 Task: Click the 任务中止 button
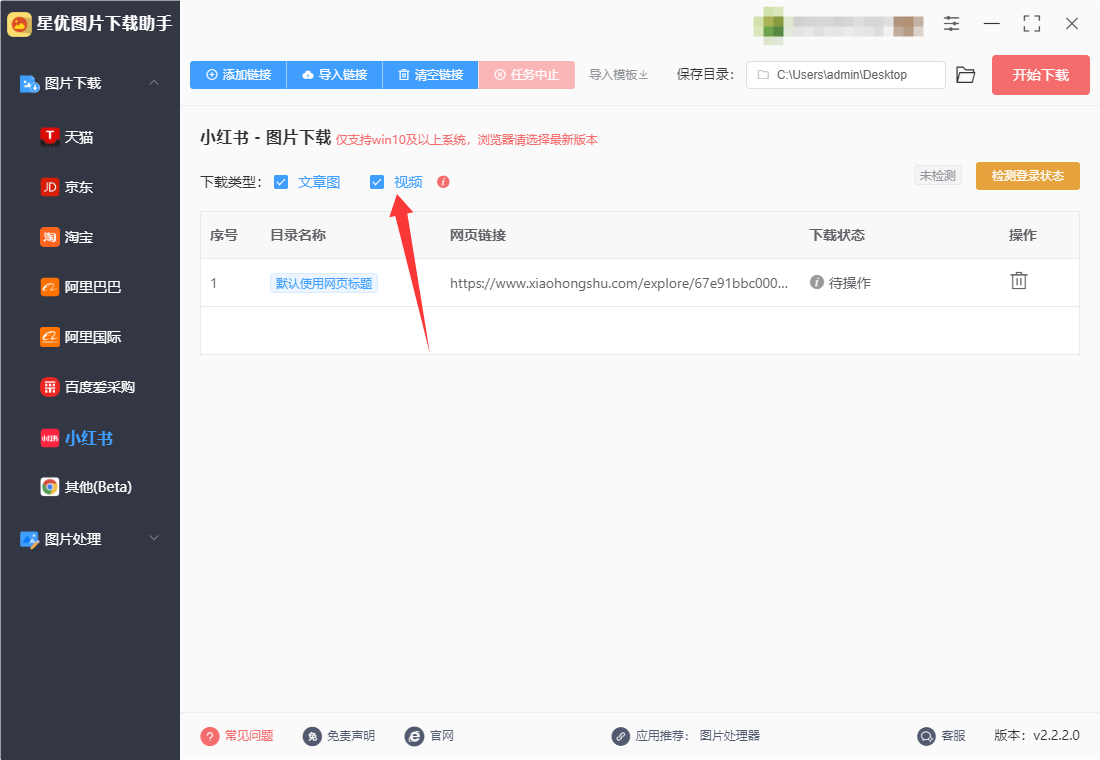click(x=527, y=75)
